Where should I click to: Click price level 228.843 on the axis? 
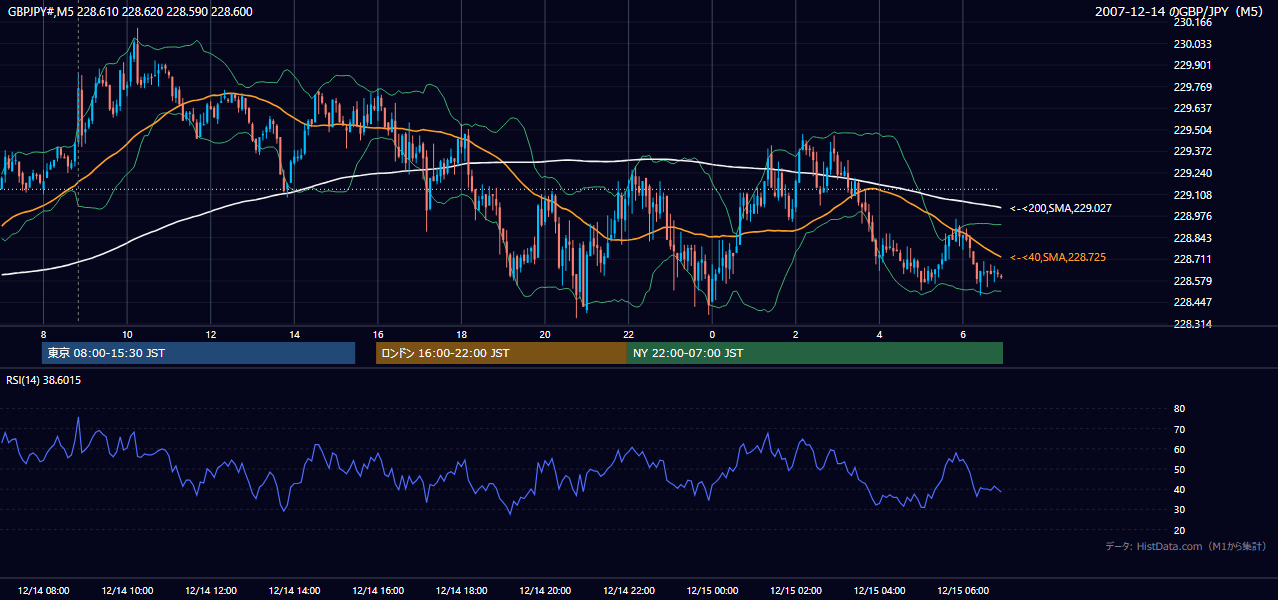1192,238
